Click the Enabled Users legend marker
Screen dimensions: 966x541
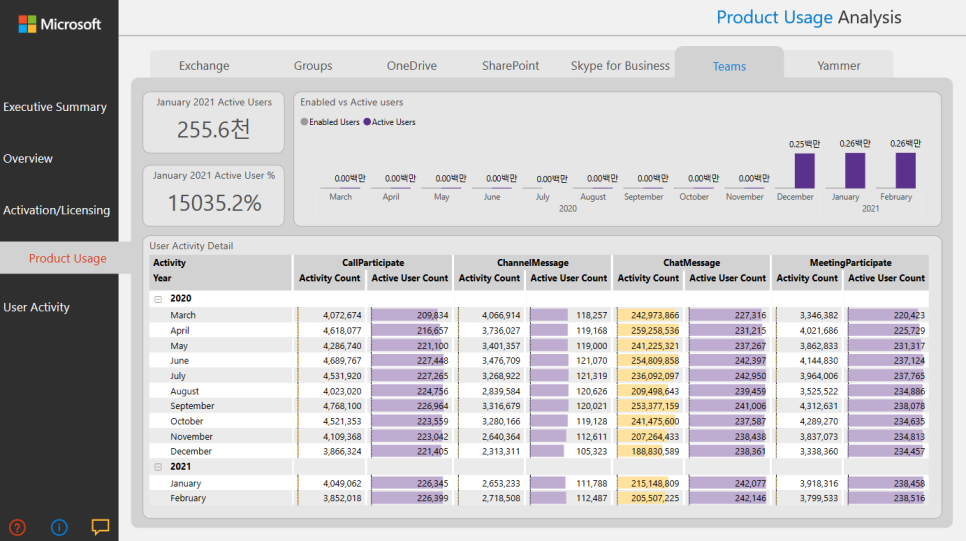[304, 122]
